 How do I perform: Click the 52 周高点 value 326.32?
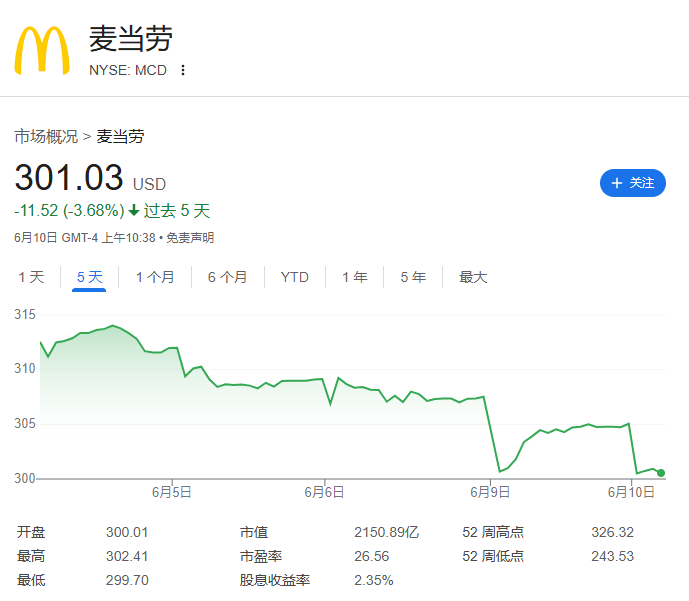tap(613, 532)
